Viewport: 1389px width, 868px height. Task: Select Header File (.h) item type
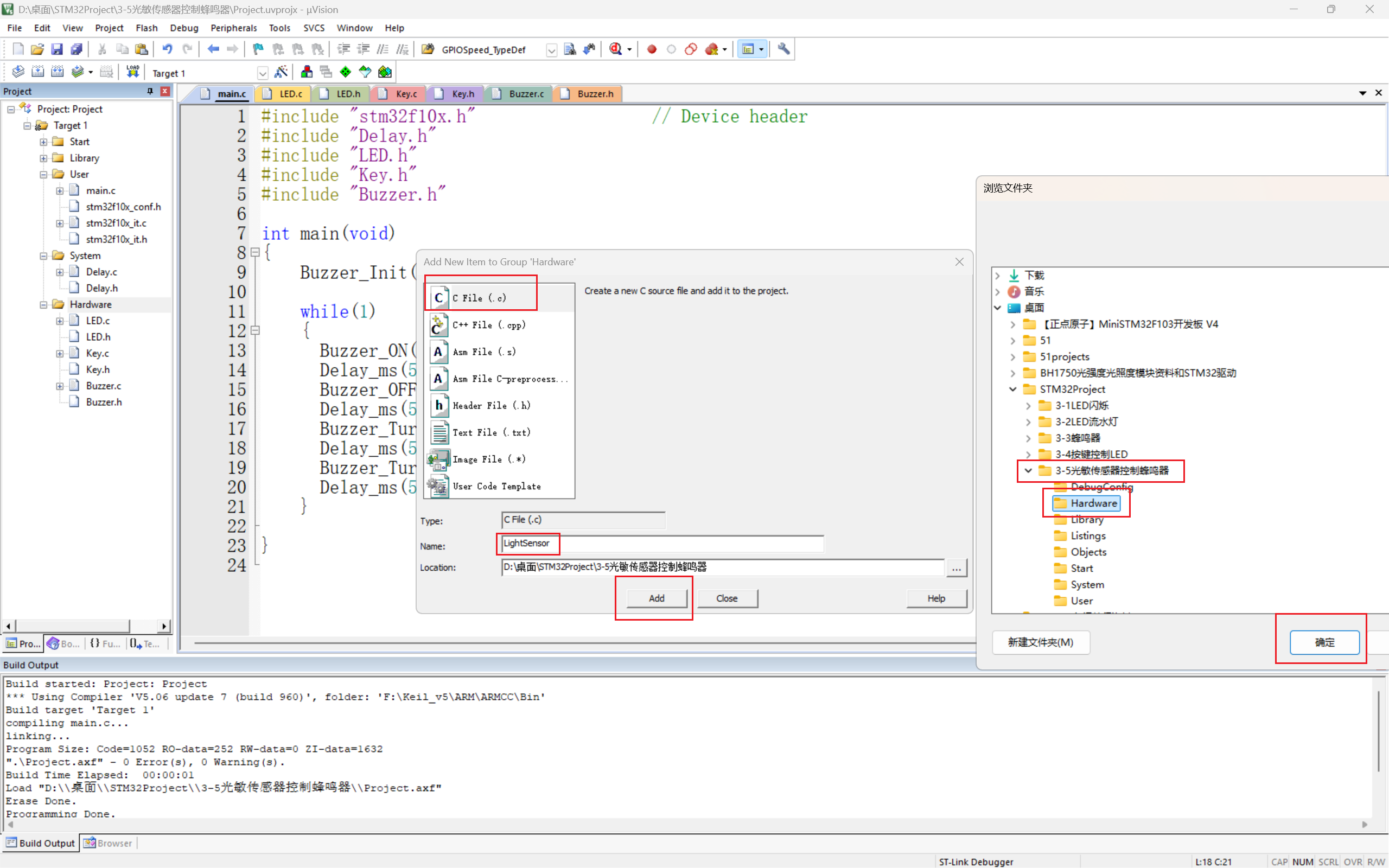pyautogui.click(x=492, y=406)
